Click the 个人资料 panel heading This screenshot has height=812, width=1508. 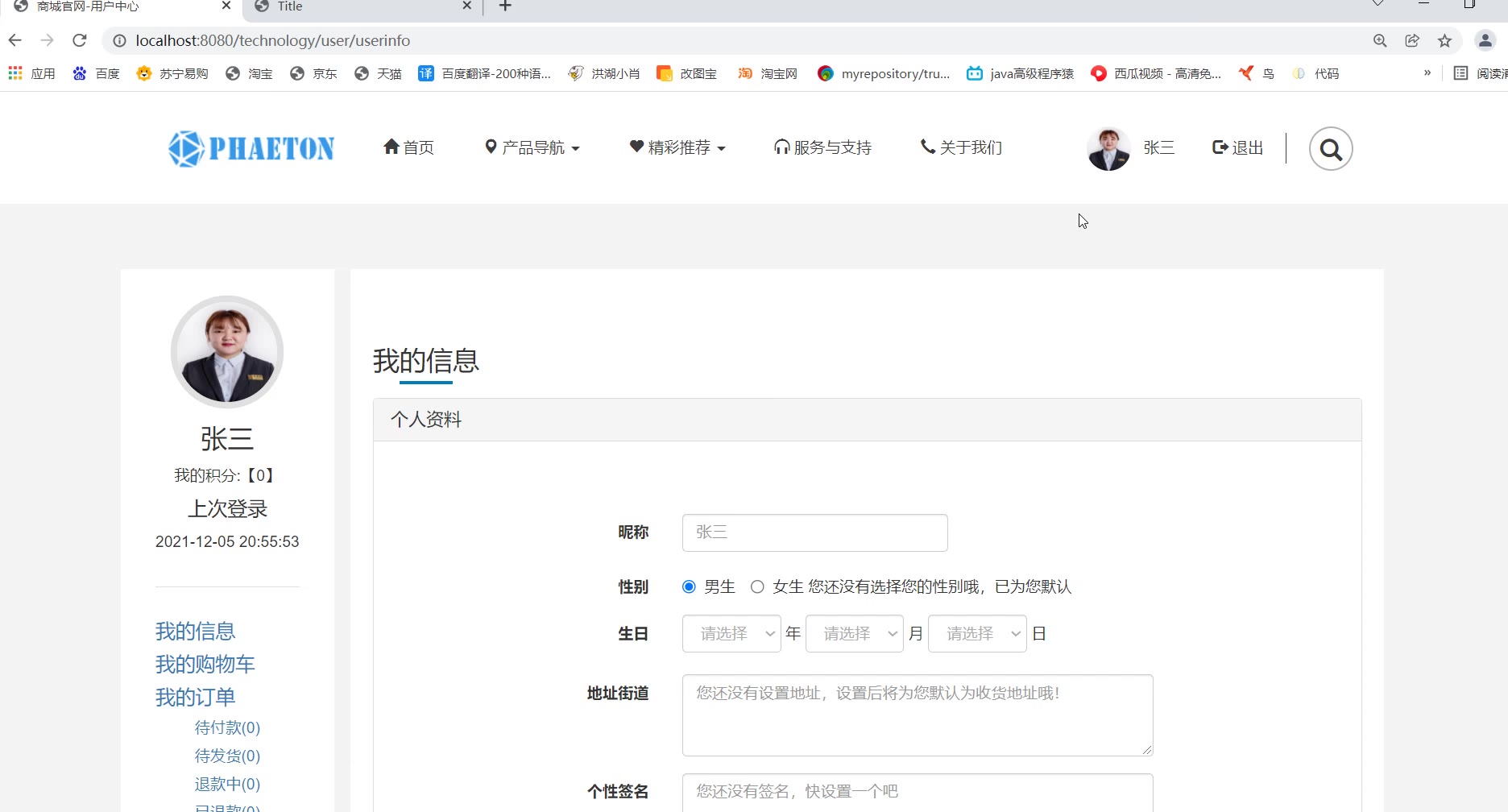tap(867, 420)
